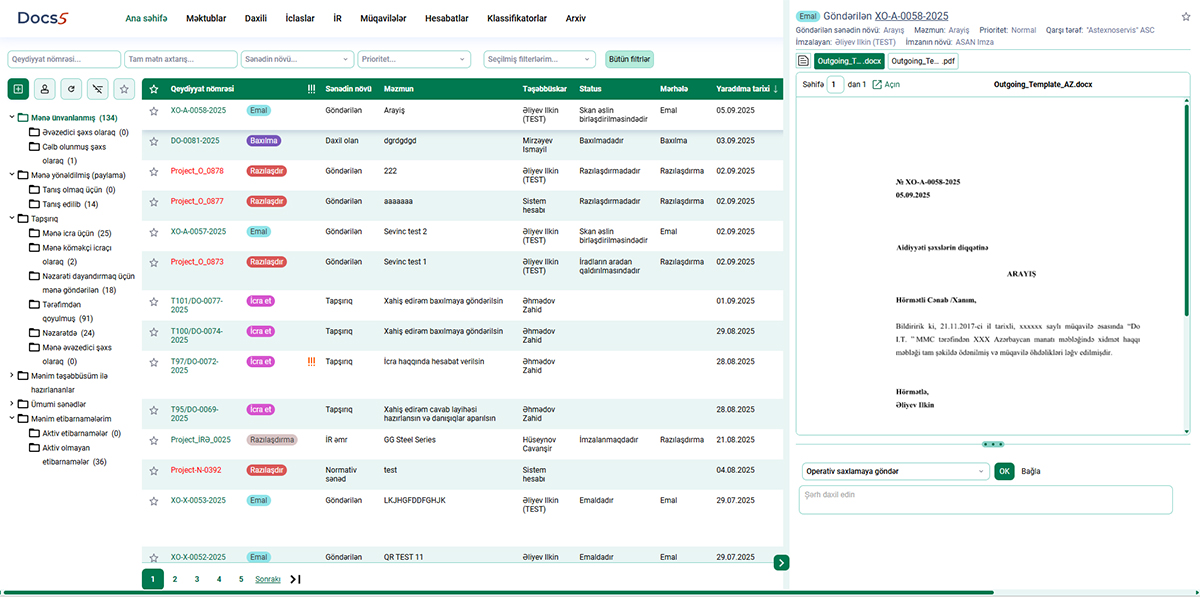Click the clear-filters funnel icon

tap(97, 89)
